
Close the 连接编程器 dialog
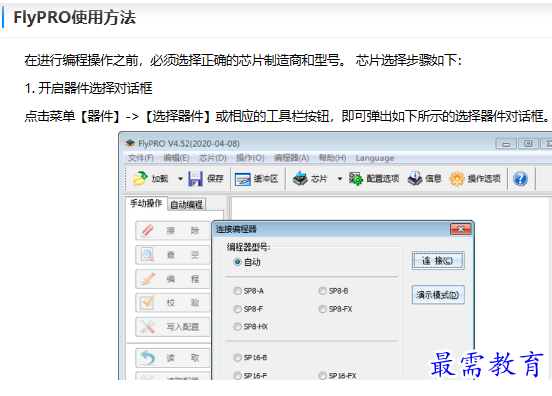point(460,230)
